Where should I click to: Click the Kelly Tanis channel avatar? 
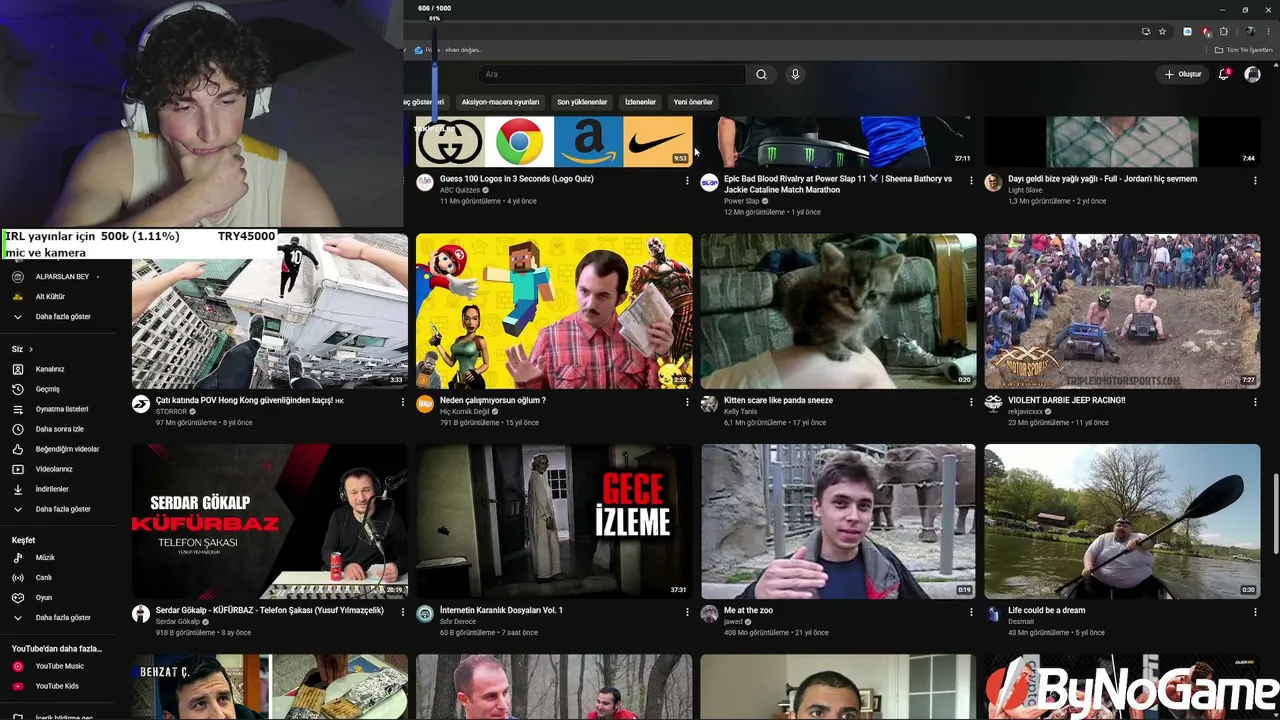click(x=709, y=404)
